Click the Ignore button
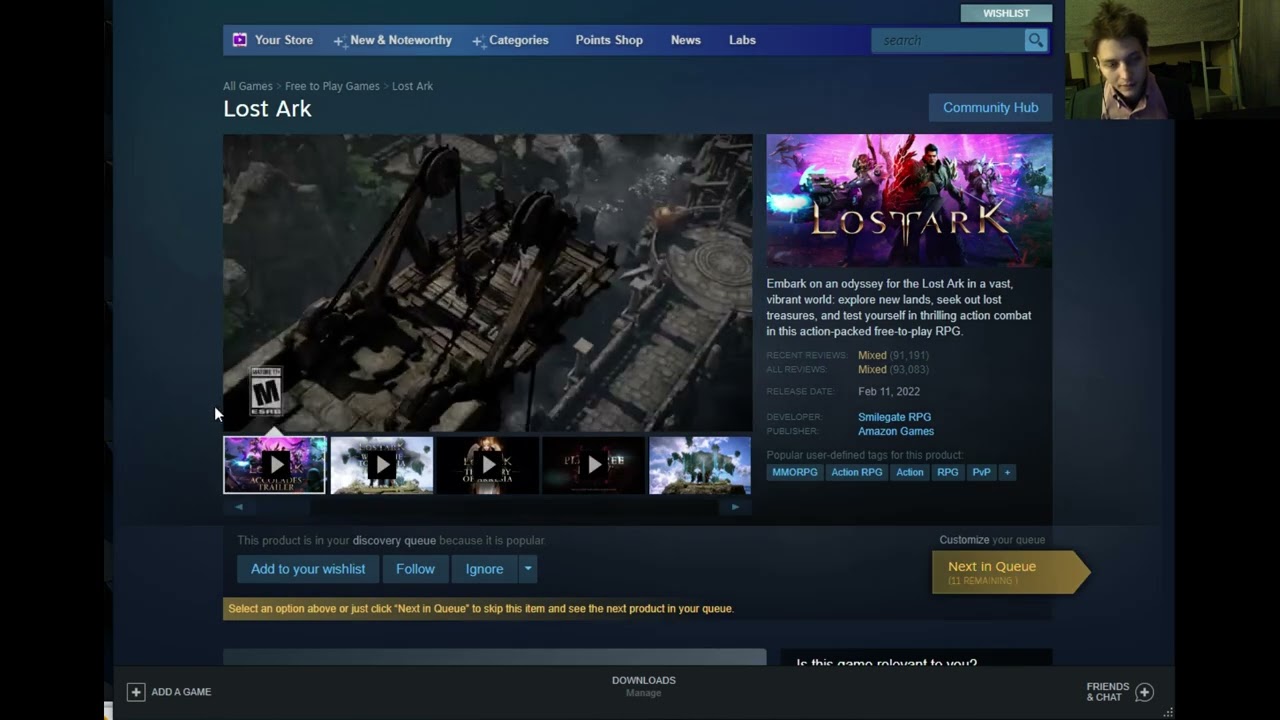Viewport: 1280px width, 720px height. pos(484,569)
